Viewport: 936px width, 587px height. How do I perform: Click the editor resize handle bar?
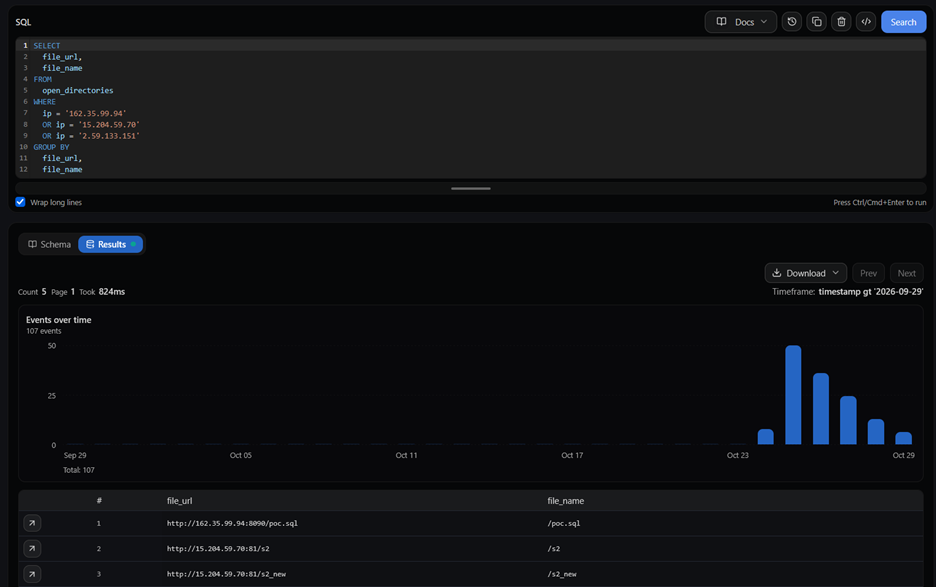[471, 189]
